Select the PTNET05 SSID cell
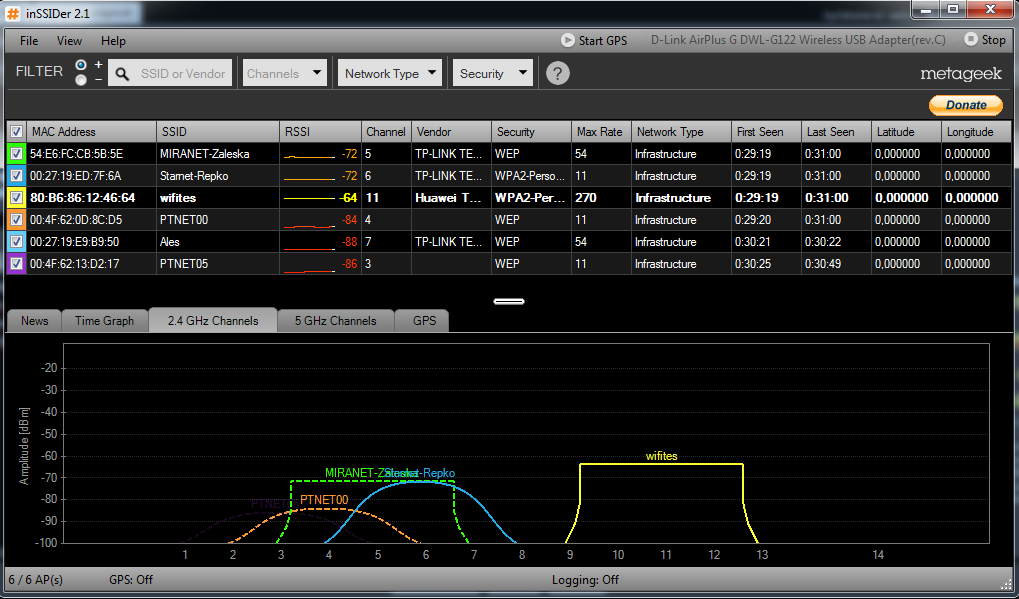The image size is (1019, 599). (218, 264)
